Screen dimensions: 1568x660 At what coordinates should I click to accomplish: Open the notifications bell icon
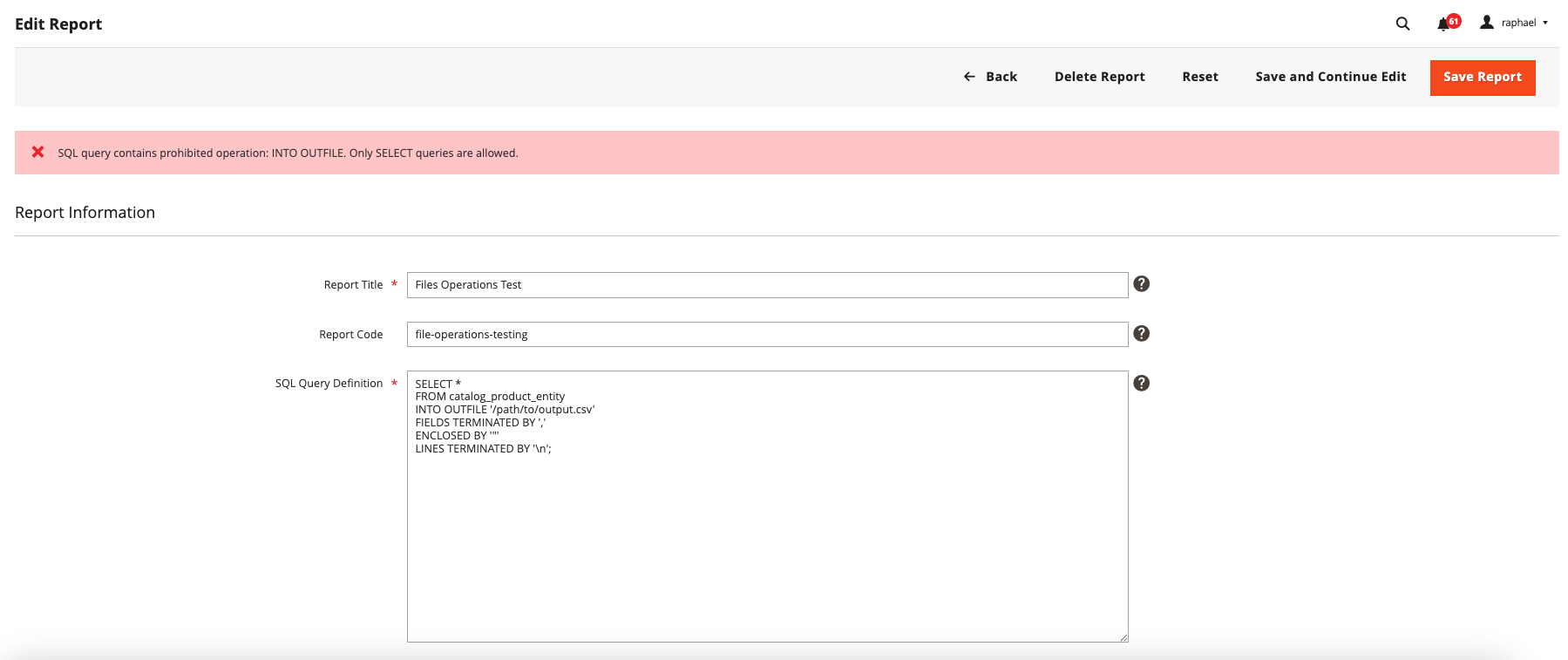coord(1443,24)
